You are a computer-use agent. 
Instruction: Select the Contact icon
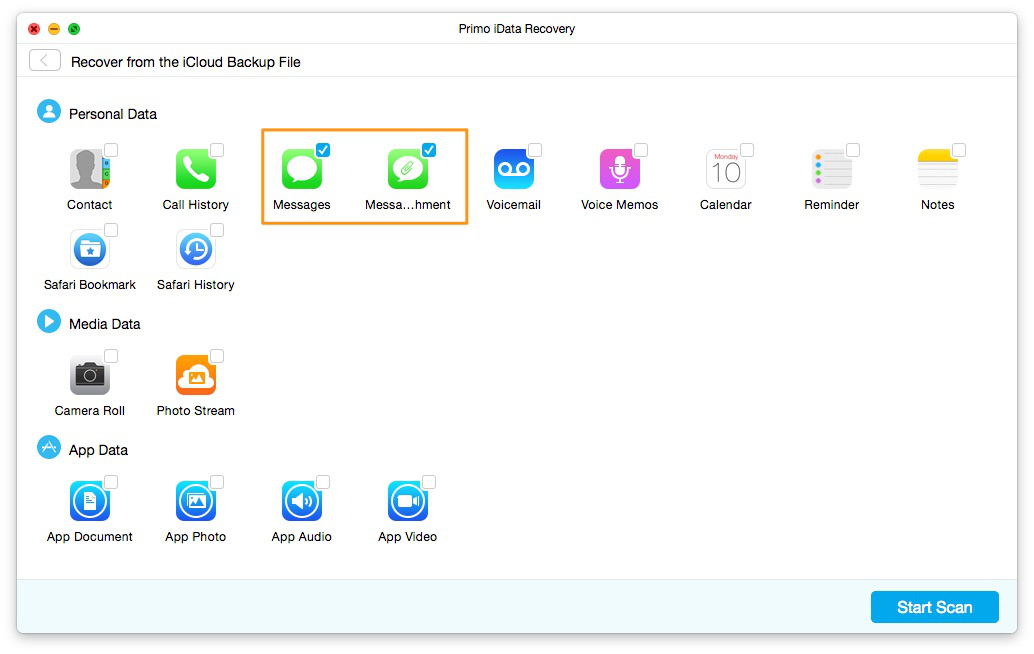(x=90, y=169)
